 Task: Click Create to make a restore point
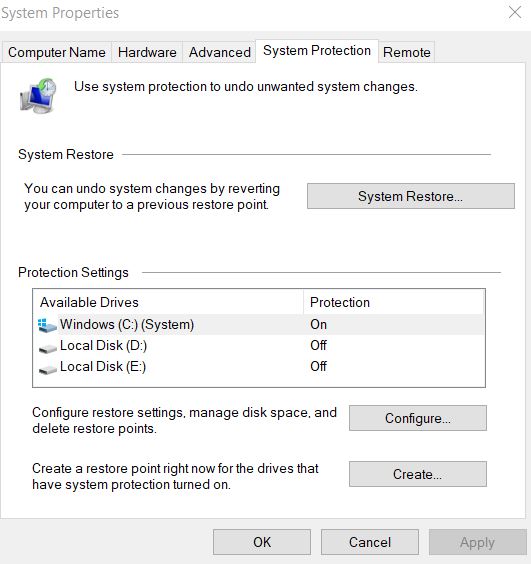[418, 474]
